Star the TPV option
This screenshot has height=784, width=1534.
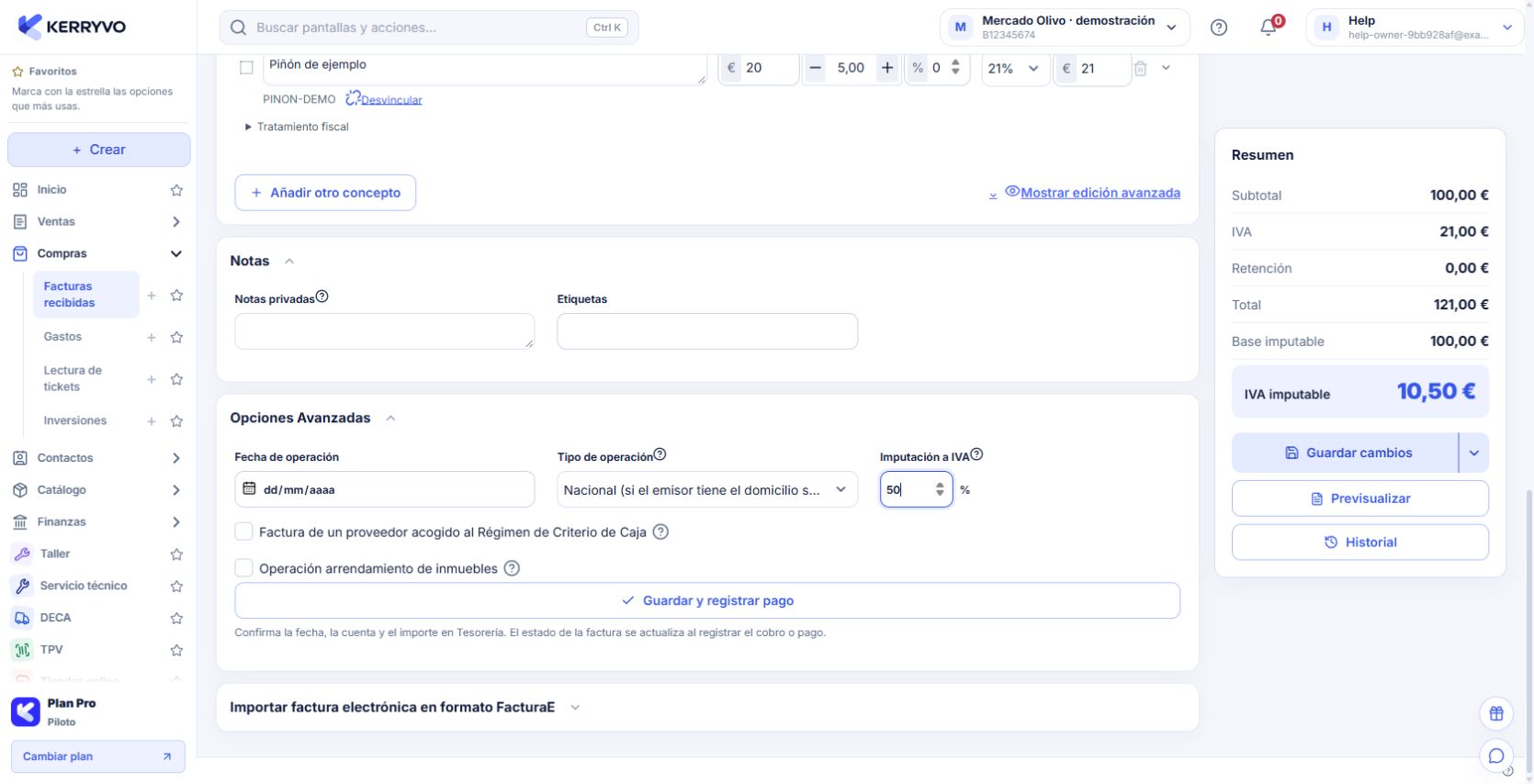pos(176,651)
